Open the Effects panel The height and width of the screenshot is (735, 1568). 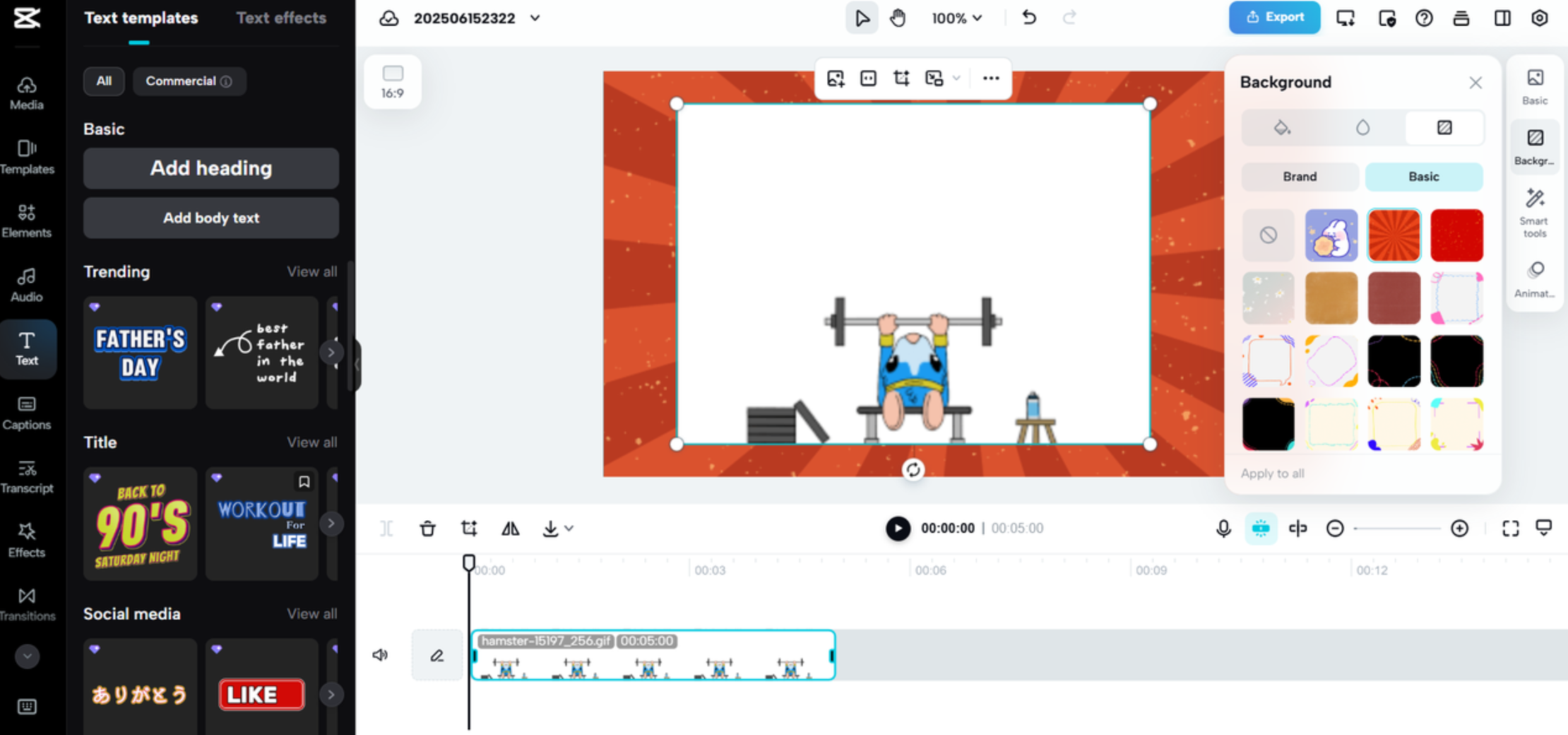27,539
